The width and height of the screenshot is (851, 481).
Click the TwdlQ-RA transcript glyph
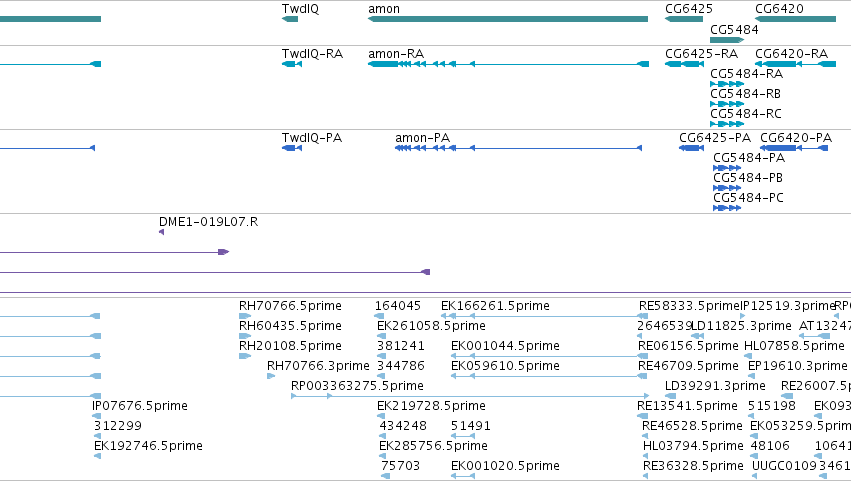[291, 64]
